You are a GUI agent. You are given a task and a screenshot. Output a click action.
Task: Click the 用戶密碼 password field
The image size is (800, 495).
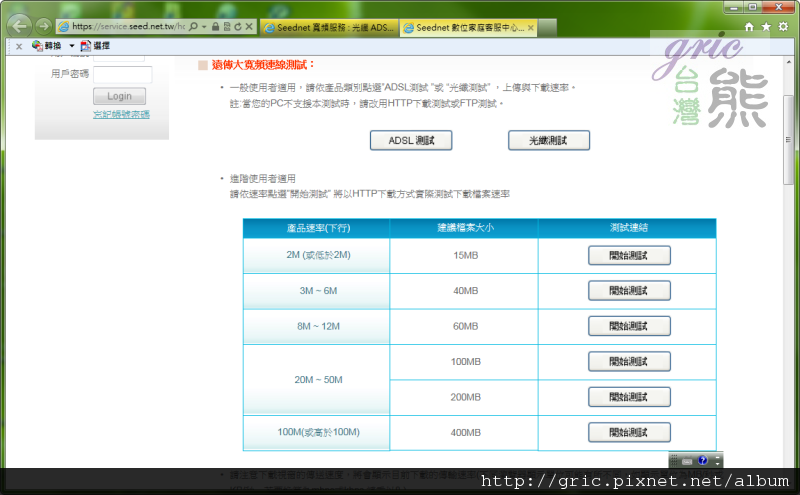pos(122,75)
